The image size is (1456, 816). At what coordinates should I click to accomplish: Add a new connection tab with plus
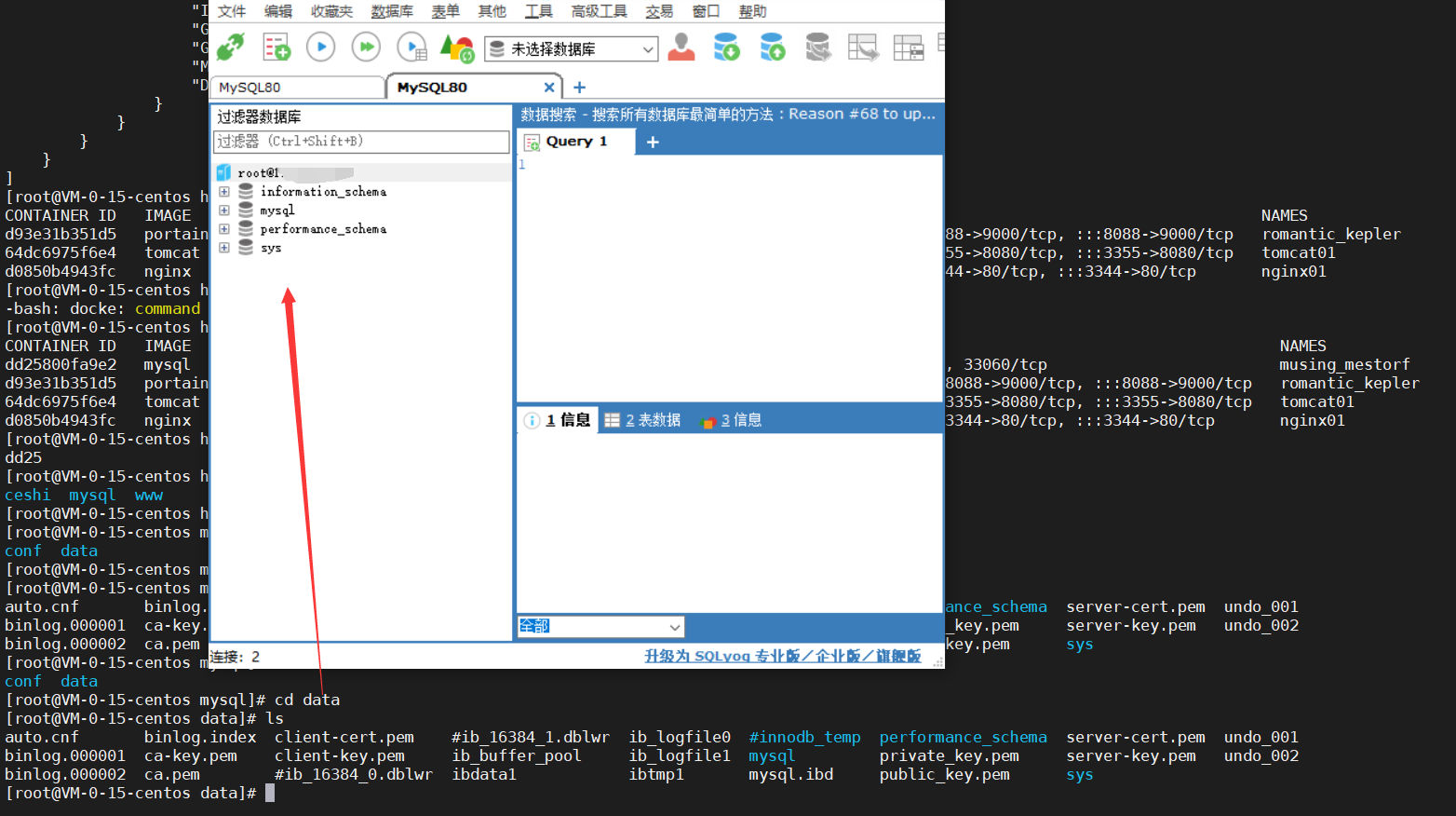click(x=579, y=88)
